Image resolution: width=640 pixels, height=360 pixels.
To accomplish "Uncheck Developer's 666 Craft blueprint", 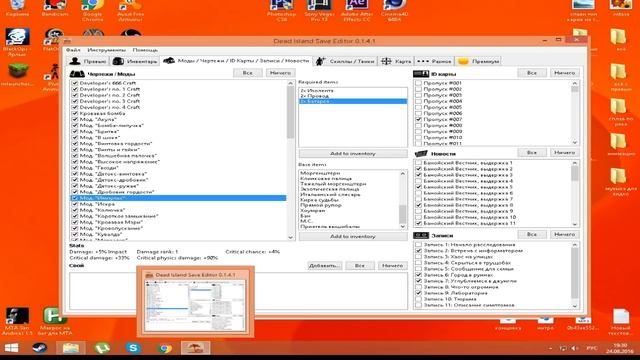I will tap(75, 83).
